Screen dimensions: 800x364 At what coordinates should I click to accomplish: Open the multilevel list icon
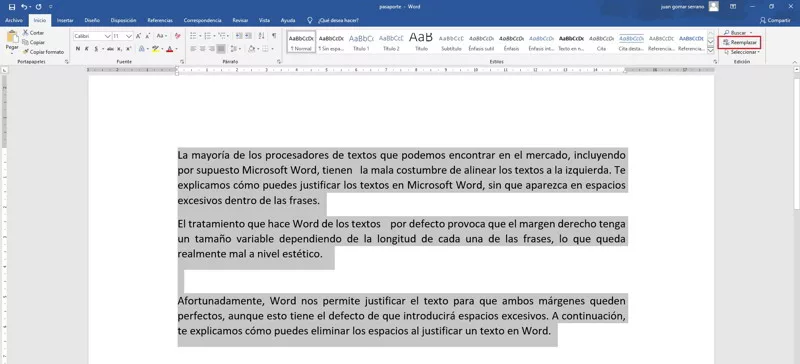click(x=221, y=36)
